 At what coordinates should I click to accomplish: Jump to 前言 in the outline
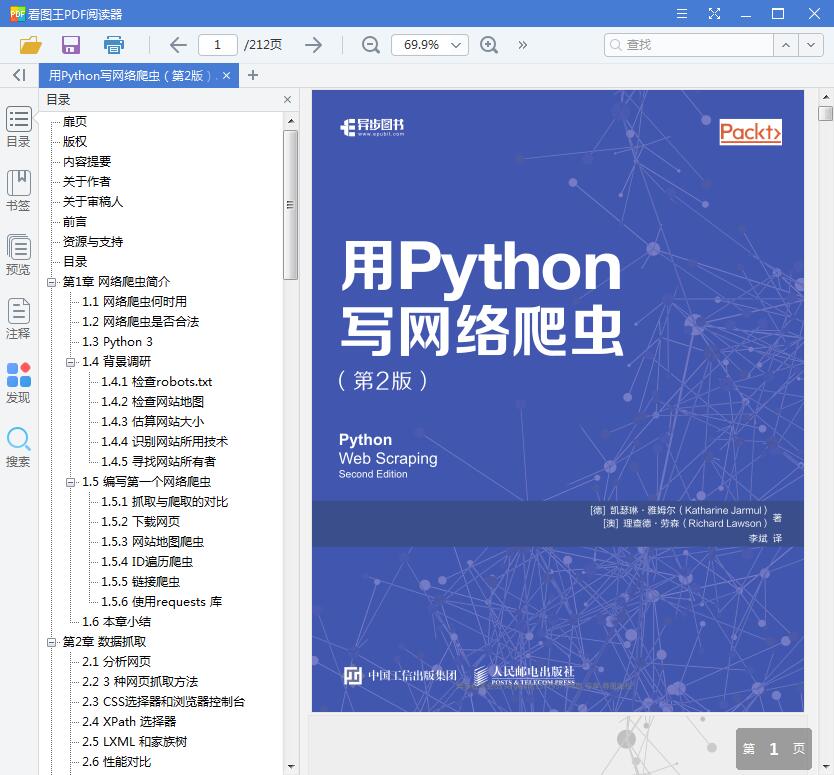tap(74, 221)
